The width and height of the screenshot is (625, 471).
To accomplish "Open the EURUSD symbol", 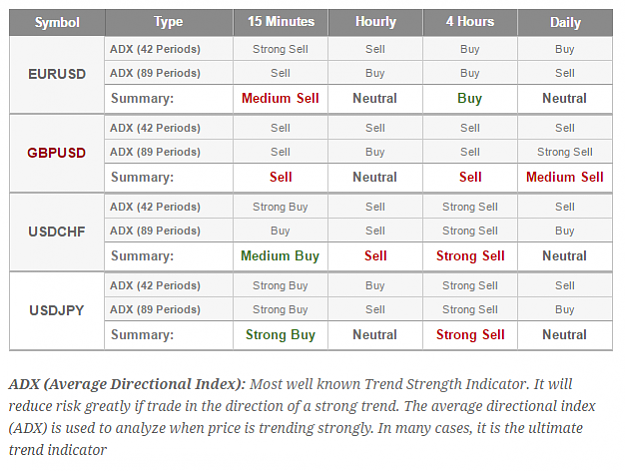I will click(57, 74).
